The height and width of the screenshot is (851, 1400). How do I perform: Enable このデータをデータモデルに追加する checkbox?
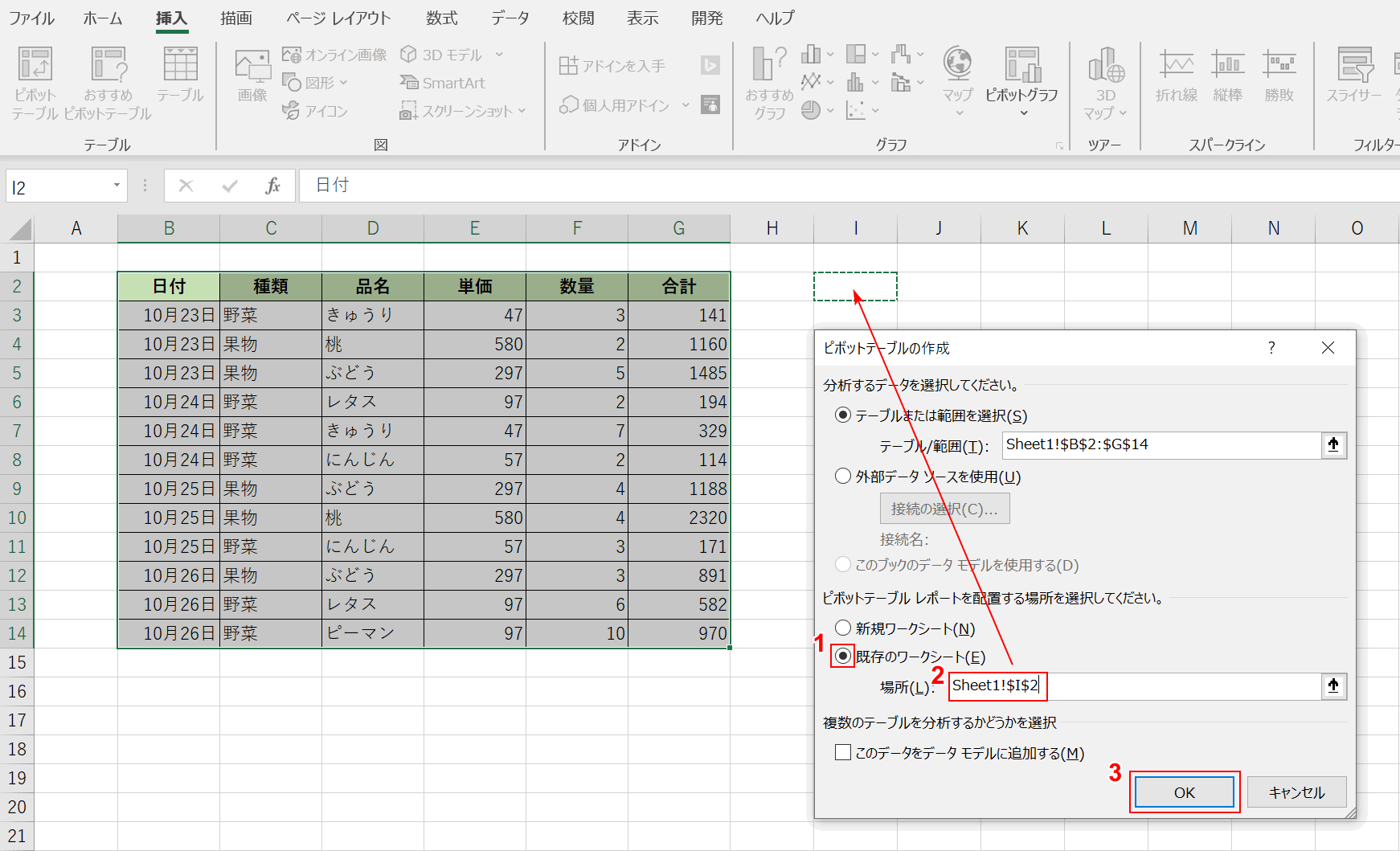843,753
